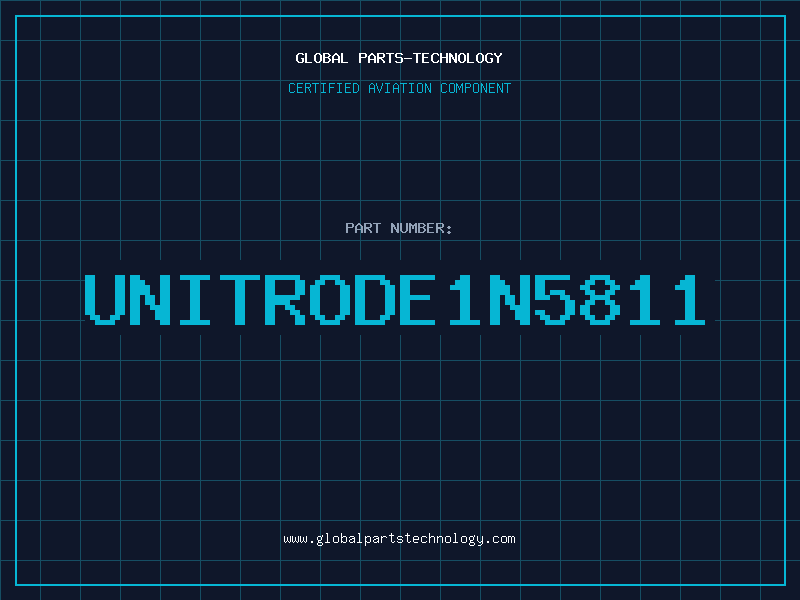
Task: Select the word CERTIFIED in the subtitle
Action: [x=324, y=88]
